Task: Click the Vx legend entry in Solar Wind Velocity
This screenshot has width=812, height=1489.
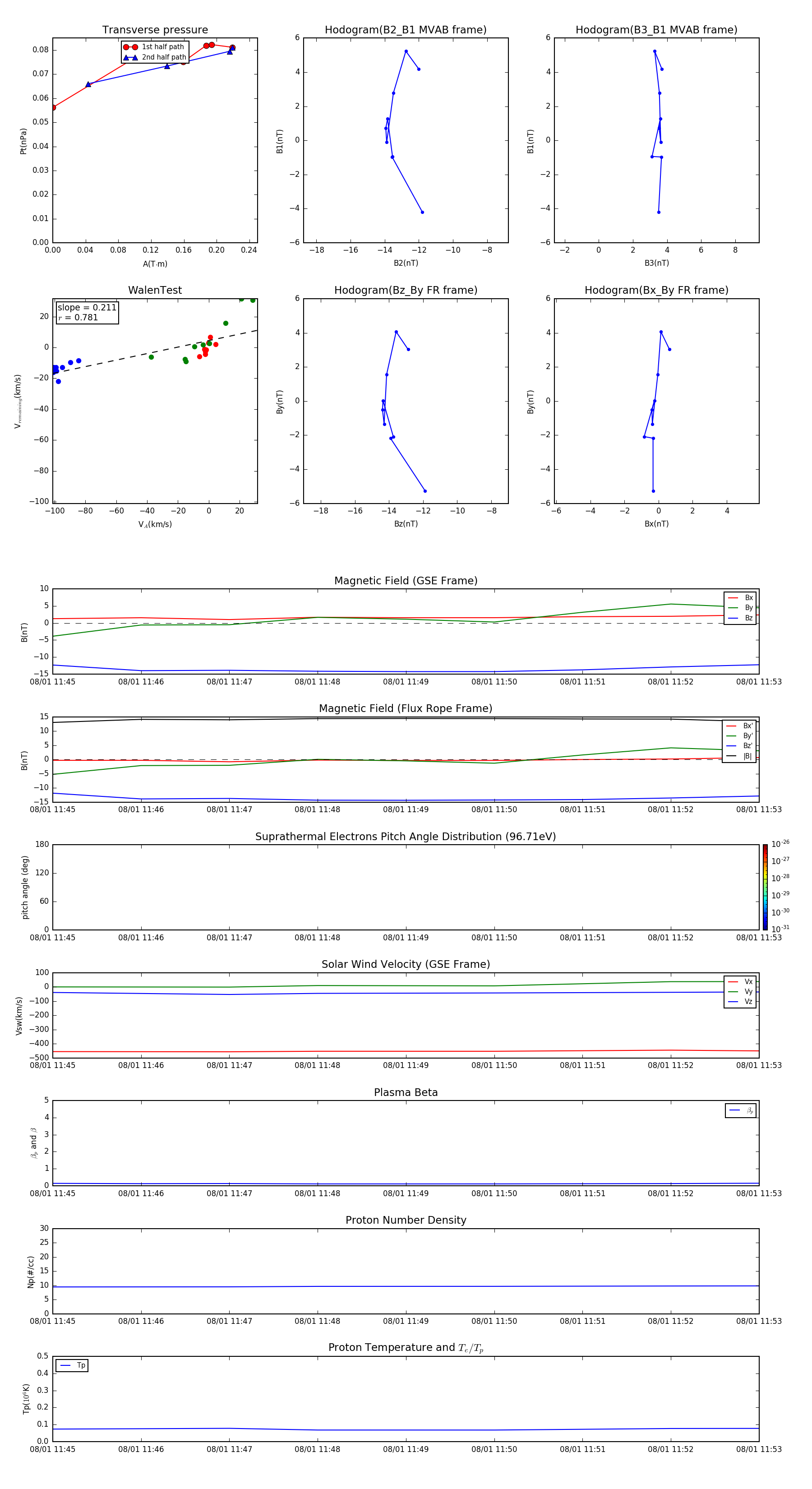Action: [x=740, y=981]
